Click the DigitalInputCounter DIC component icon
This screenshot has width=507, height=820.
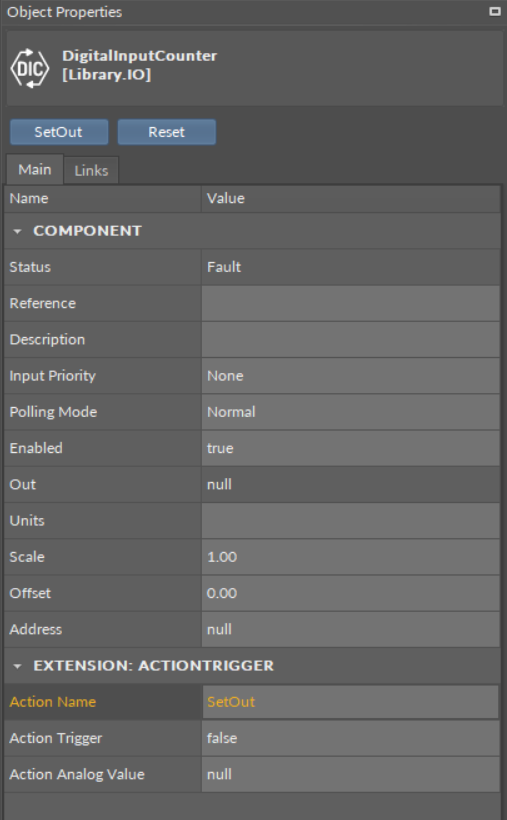click(x=30, y=67)
